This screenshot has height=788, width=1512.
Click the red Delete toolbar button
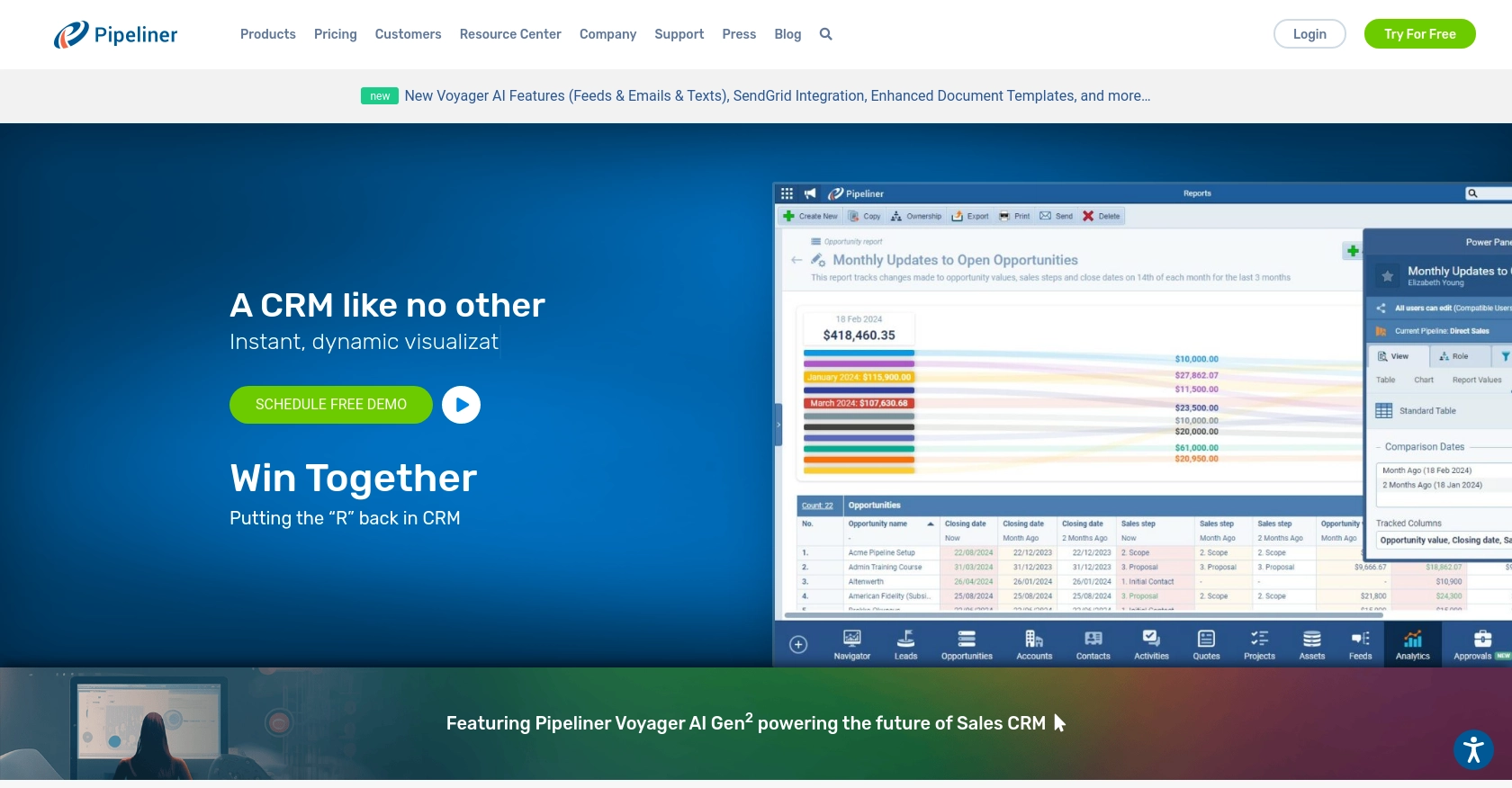coord(1101,216)
